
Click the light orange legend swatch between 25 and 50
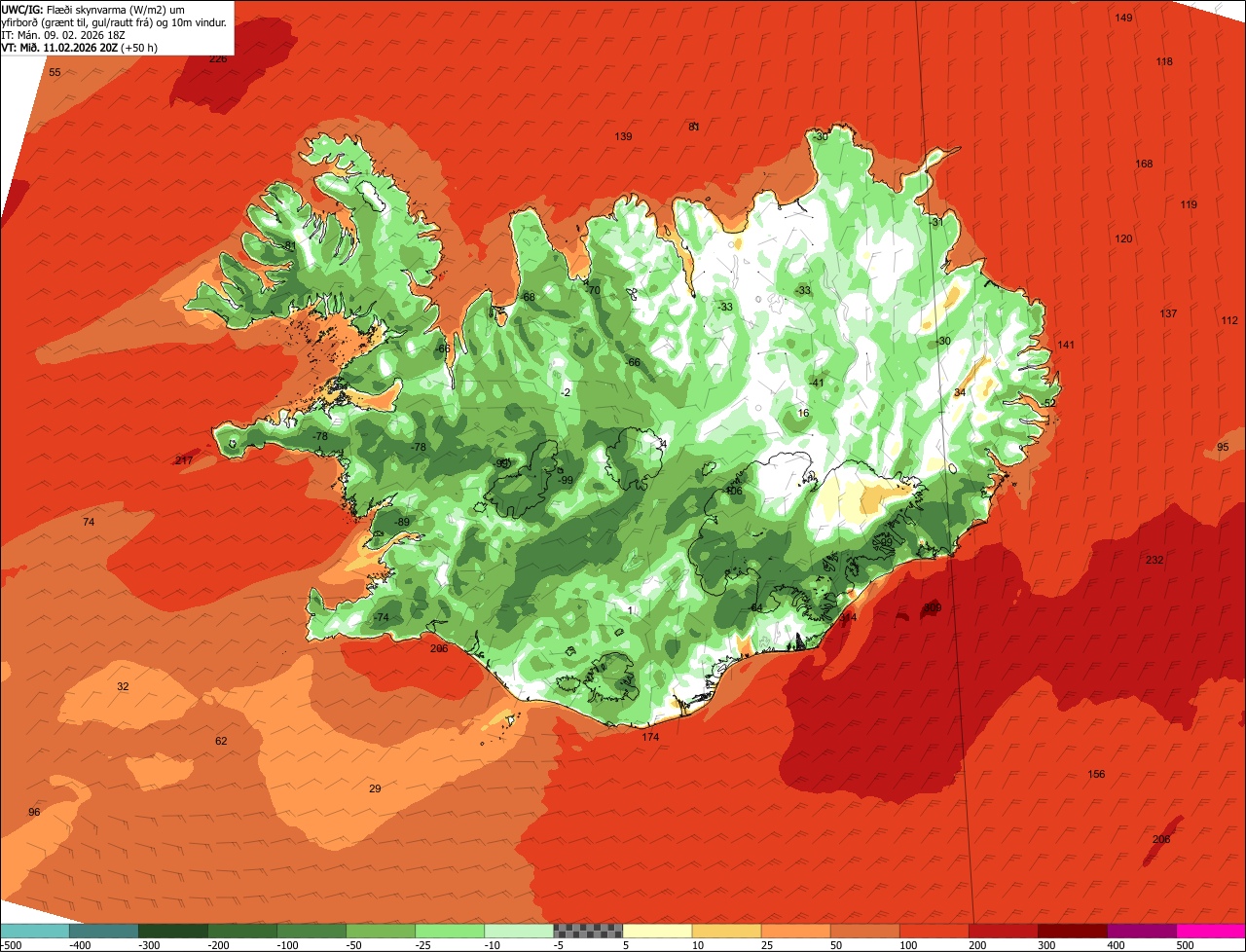pyautogui.click(x=796, y=931)
